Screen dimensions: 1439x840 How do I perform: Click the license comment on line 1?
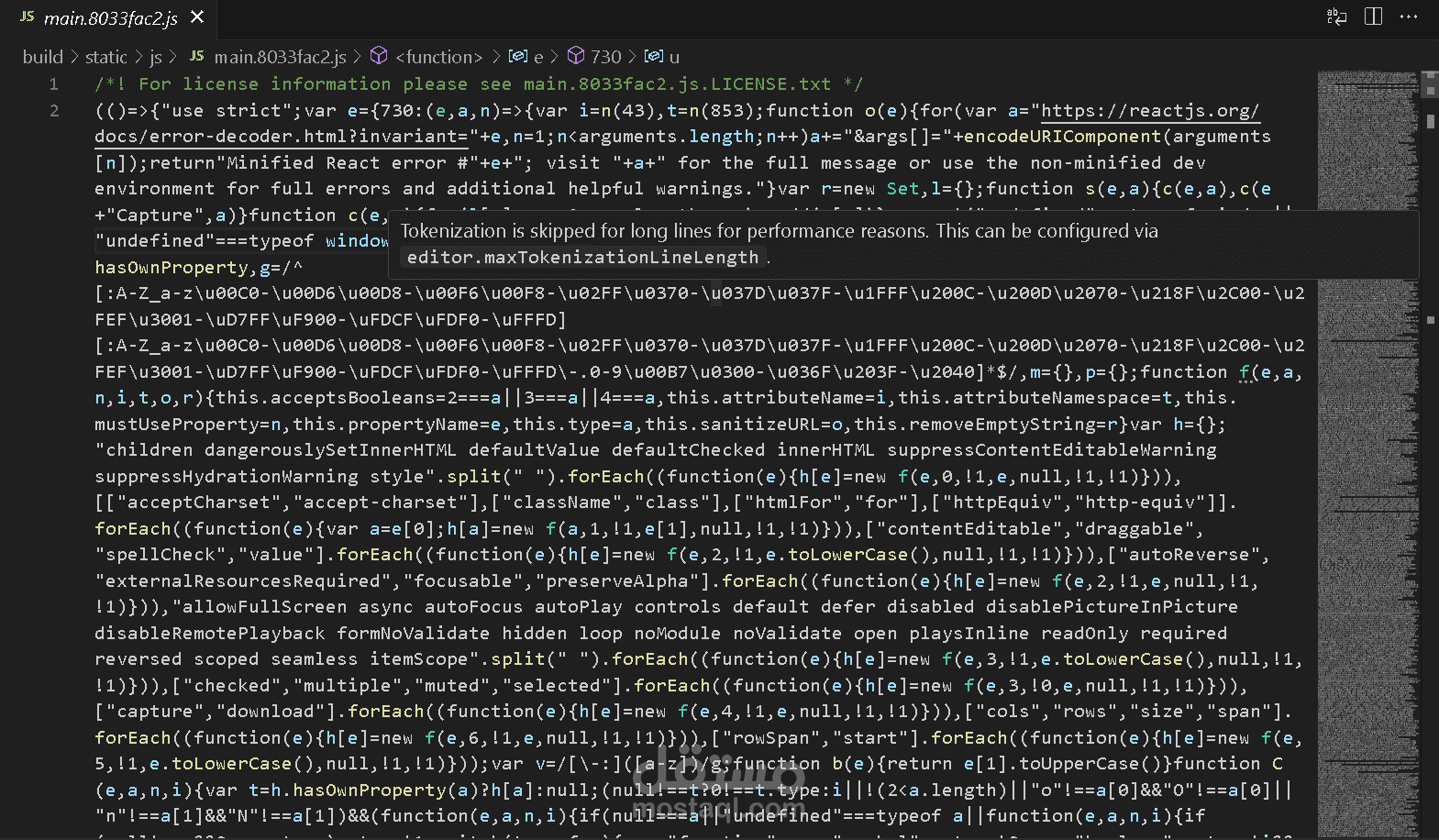pos(479,84)
